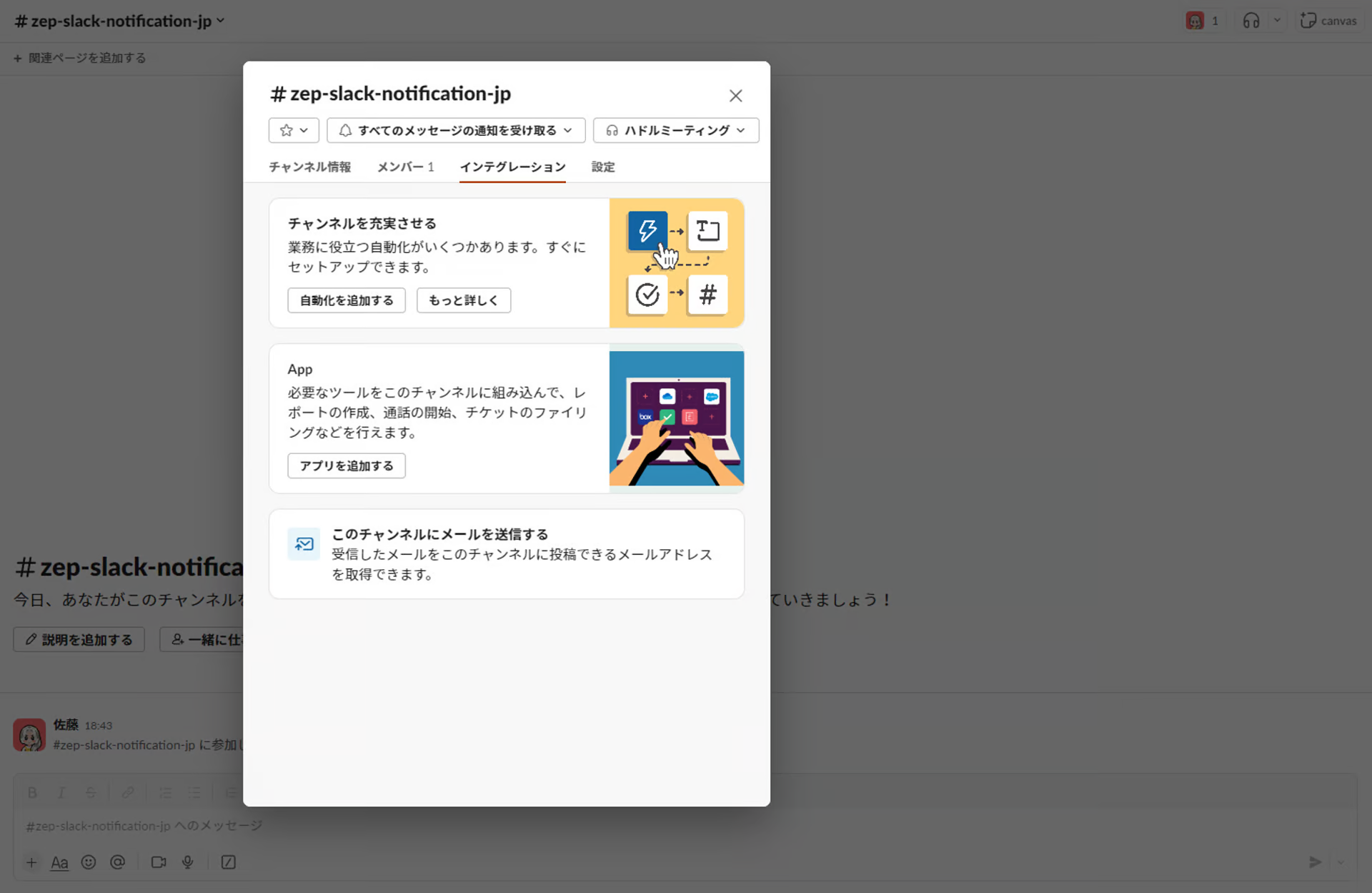This screenshot has height=893, width=1372.
Task: Expand the ハドルミーティング dropdown
Action: point(675,130)
